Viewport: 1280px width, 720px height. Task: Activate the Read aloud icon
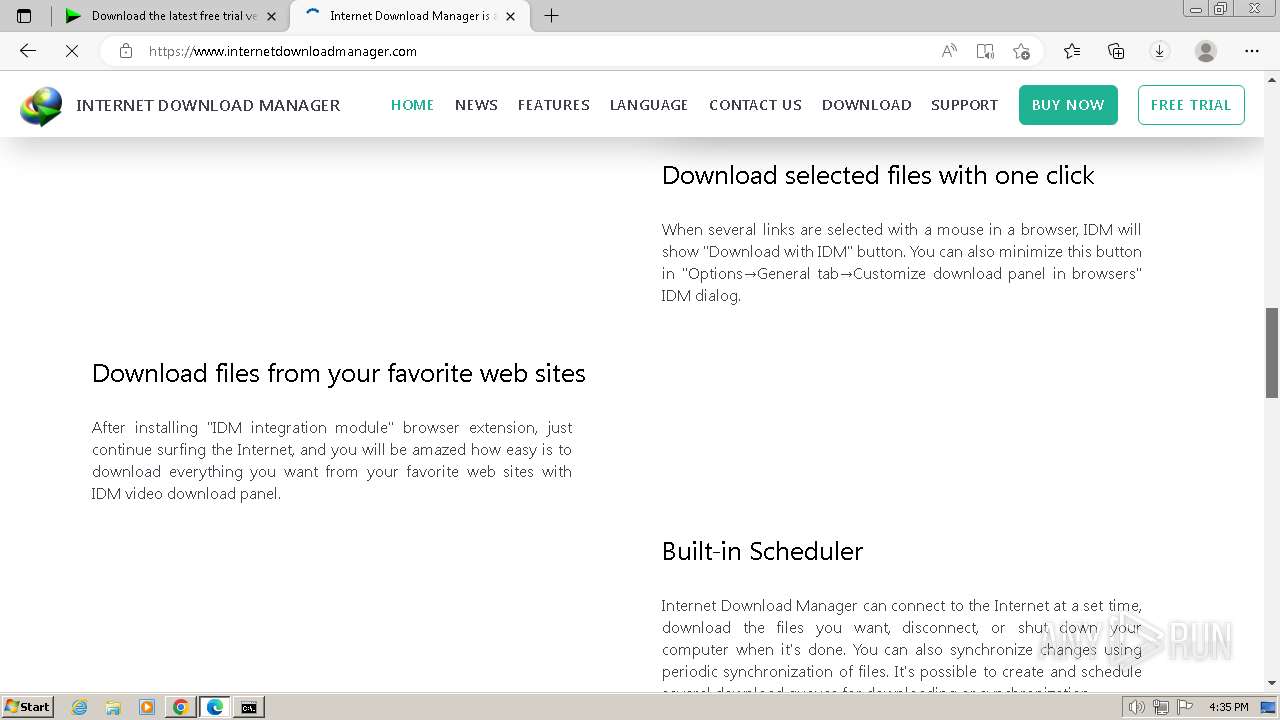click(949, 51)
